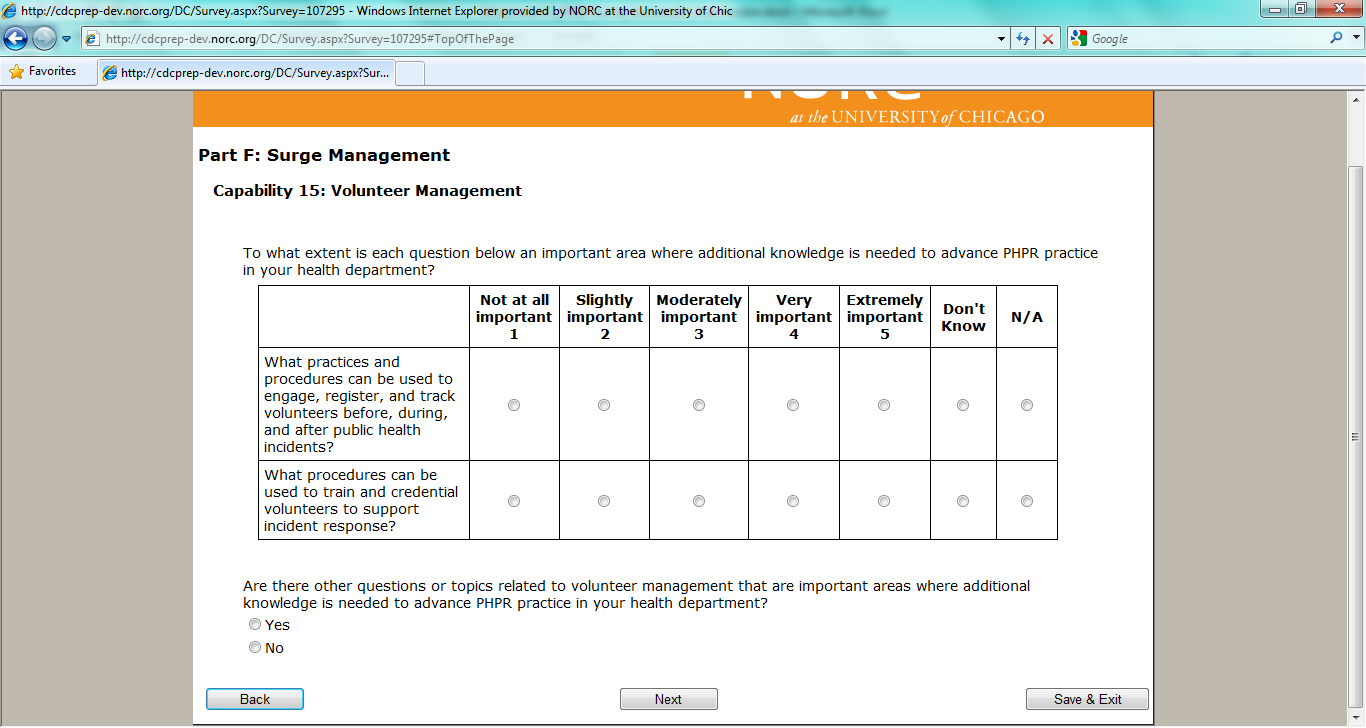Restore down the Internet Explorer window

[x=1301, y=9]
